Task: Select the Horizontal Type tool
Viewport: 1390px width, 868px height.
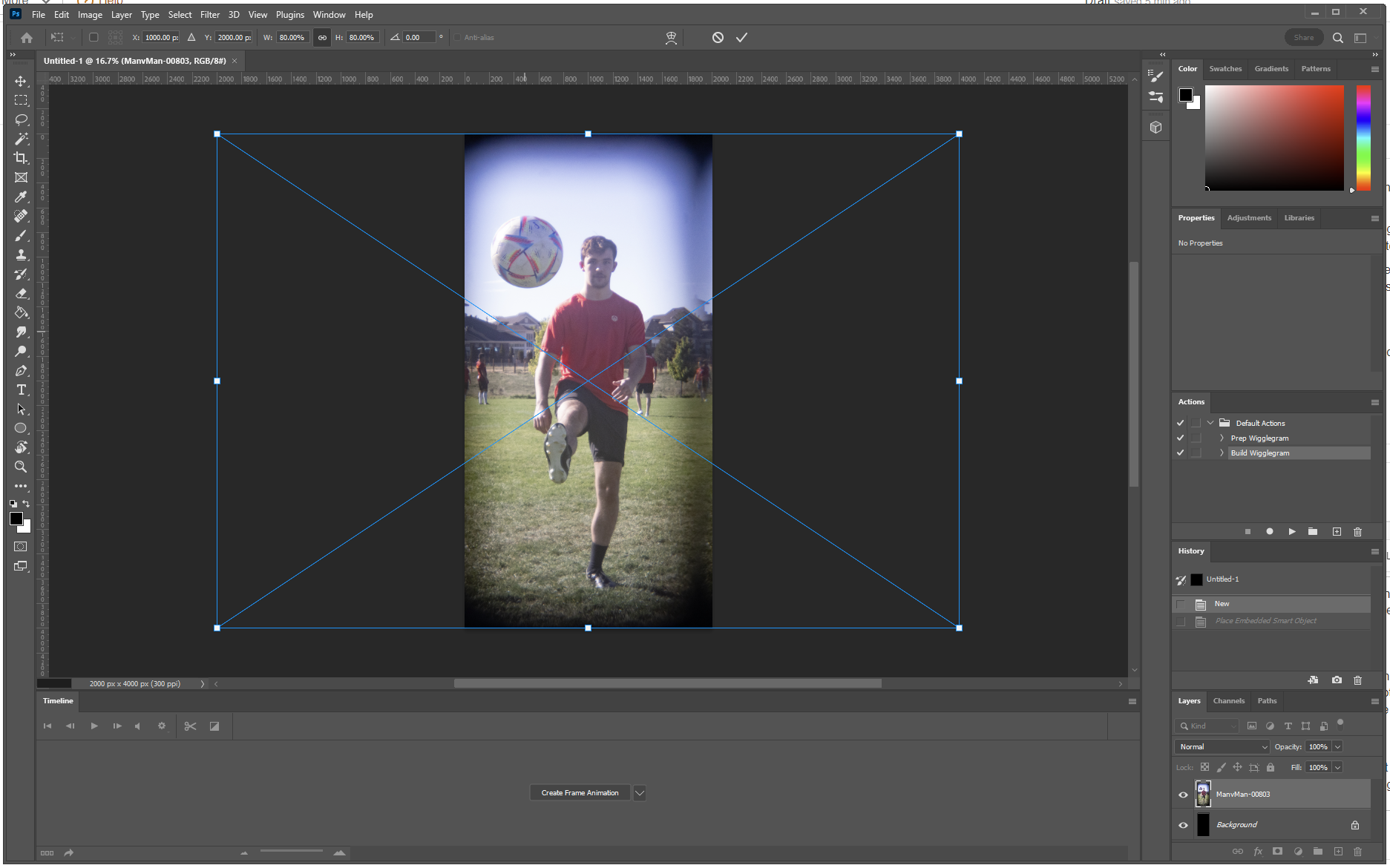Action: click(21, 389)
